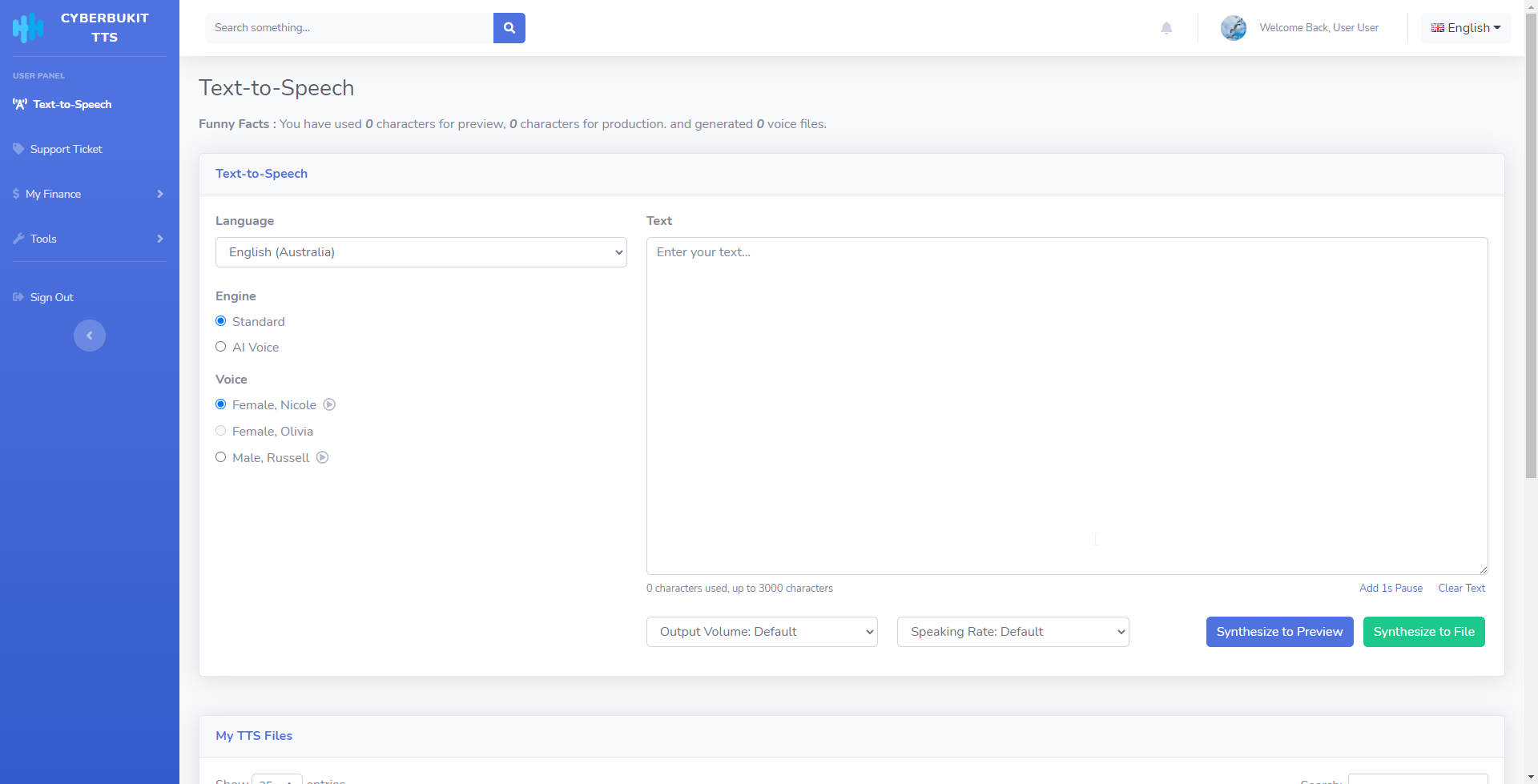The image size is (1538, 784).
Task: Choose the Female, Olivia voice
Action: [x=221, y=430]
